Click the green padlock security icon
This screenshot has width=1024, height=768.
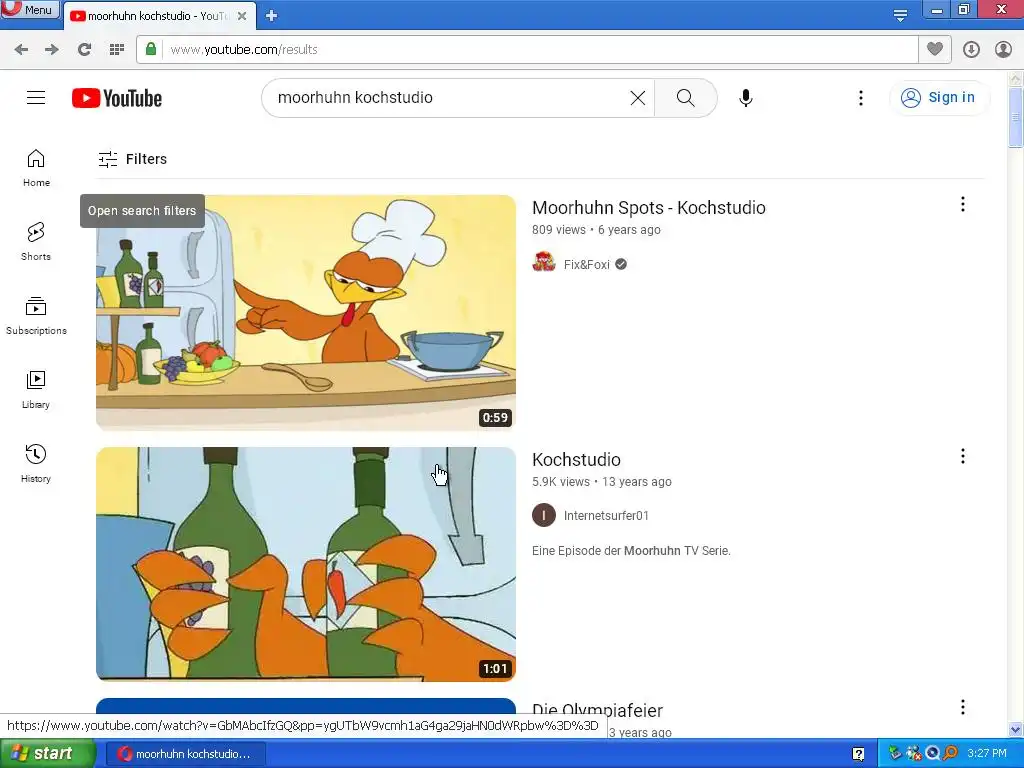[151, 50]
